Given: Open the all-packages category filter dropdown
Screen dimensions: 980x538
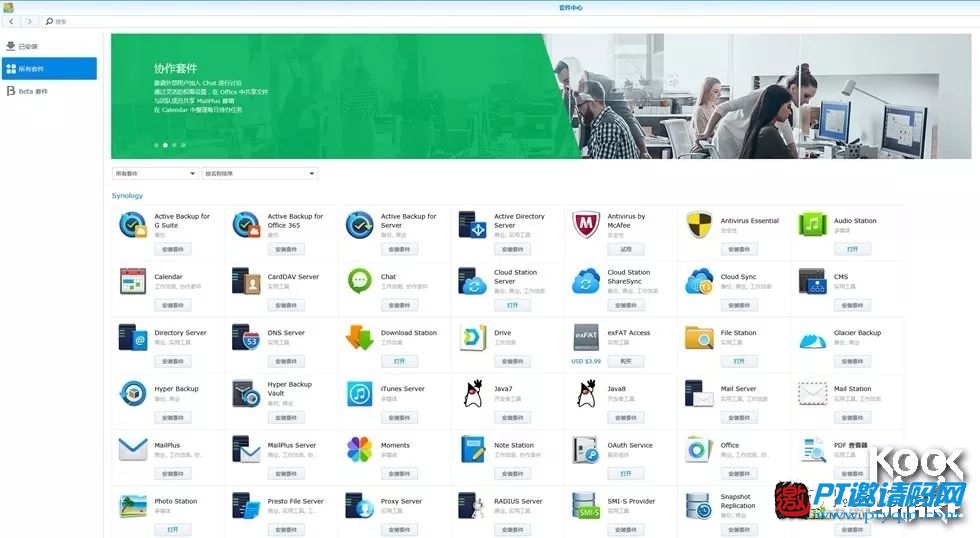Looking at the screenshot, I should [155, 173].
